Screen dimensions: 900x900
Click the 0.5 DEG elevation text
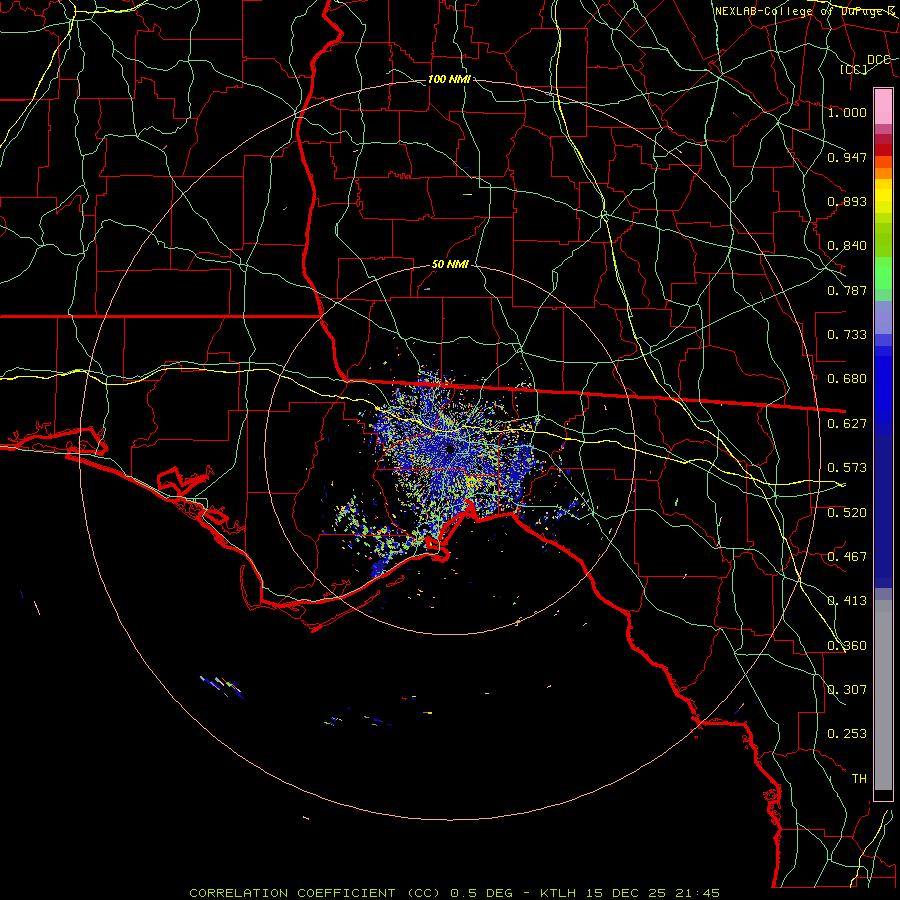(481, 893)
